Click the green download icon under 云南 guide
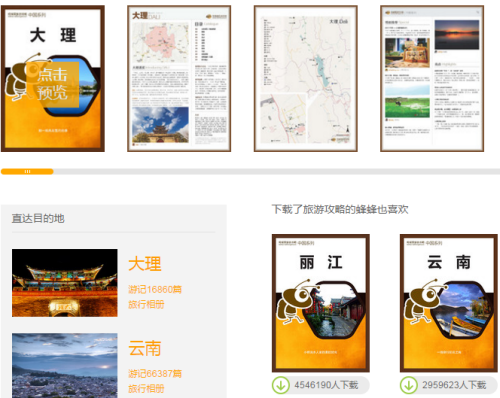Viewport: 500px width, 398px height. click(x=409, y=385)
